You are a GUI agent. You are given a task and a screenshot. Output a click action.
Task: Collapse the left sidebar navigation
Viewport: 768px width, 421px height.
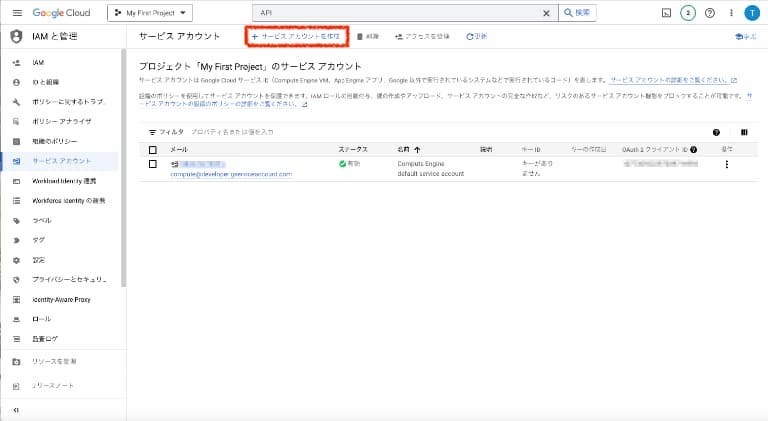coord(15,410)
